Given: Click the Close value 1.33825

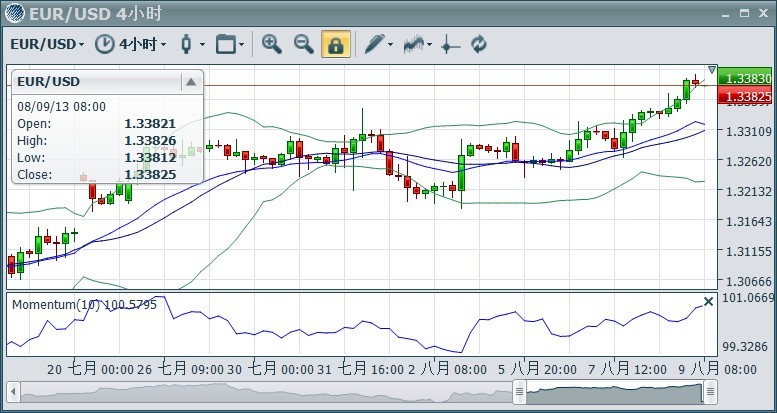Looking at the screenshot, I should tap(150, 175).
